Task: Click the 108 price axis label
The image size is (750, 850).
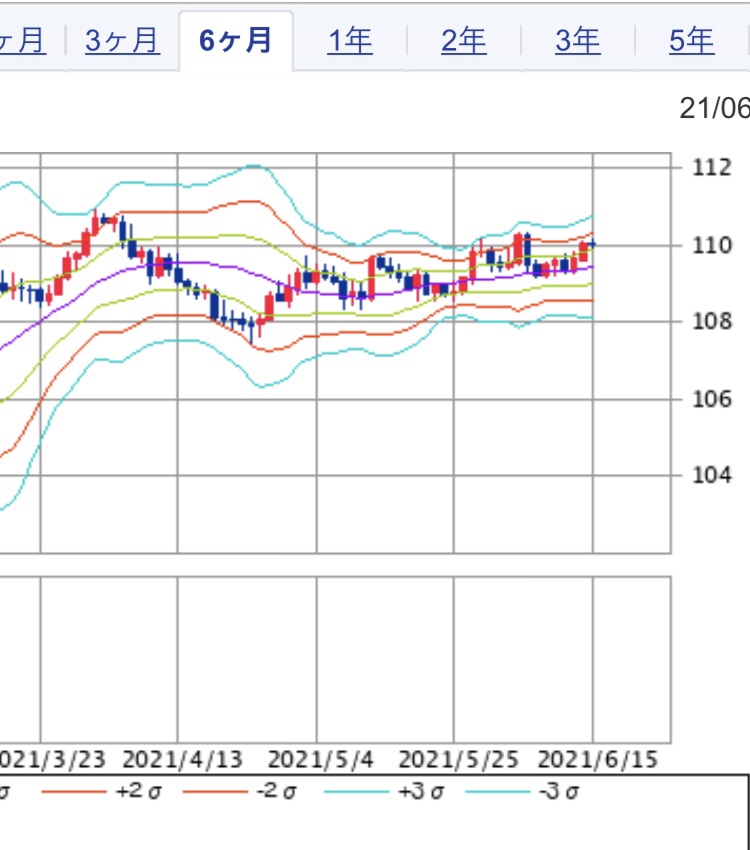Action: pyautogui.click(x=712, y=321)
